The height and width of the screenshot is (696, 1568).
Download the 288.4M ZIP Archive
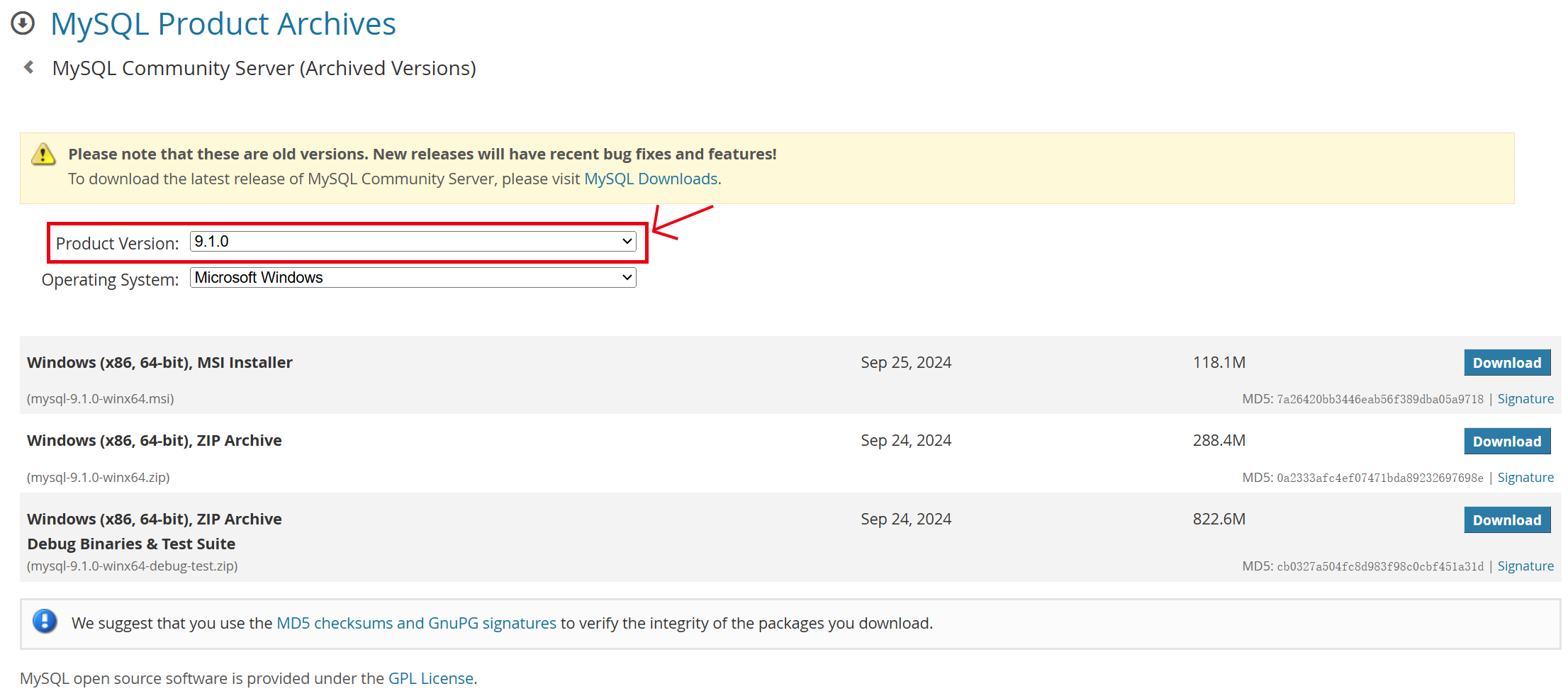click(1506, 442)
